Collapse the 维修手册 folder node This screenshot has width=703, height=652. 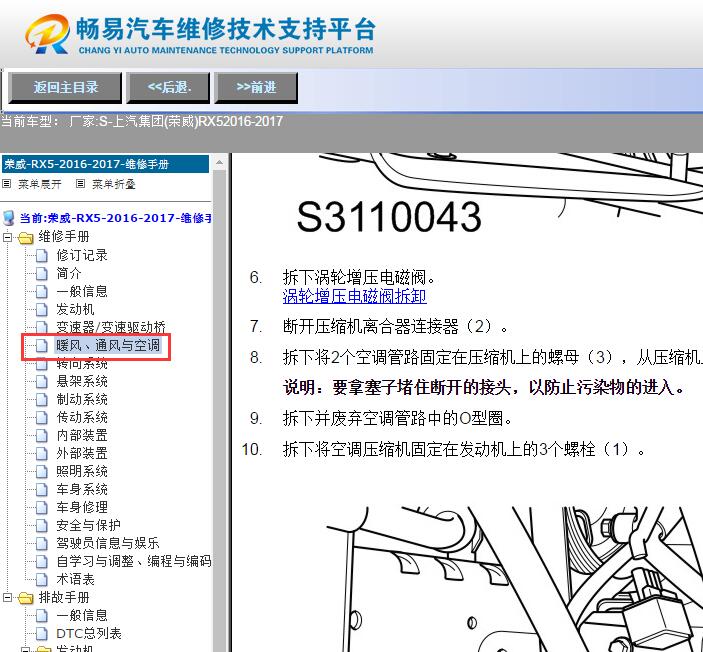click(x=7, y=237)
